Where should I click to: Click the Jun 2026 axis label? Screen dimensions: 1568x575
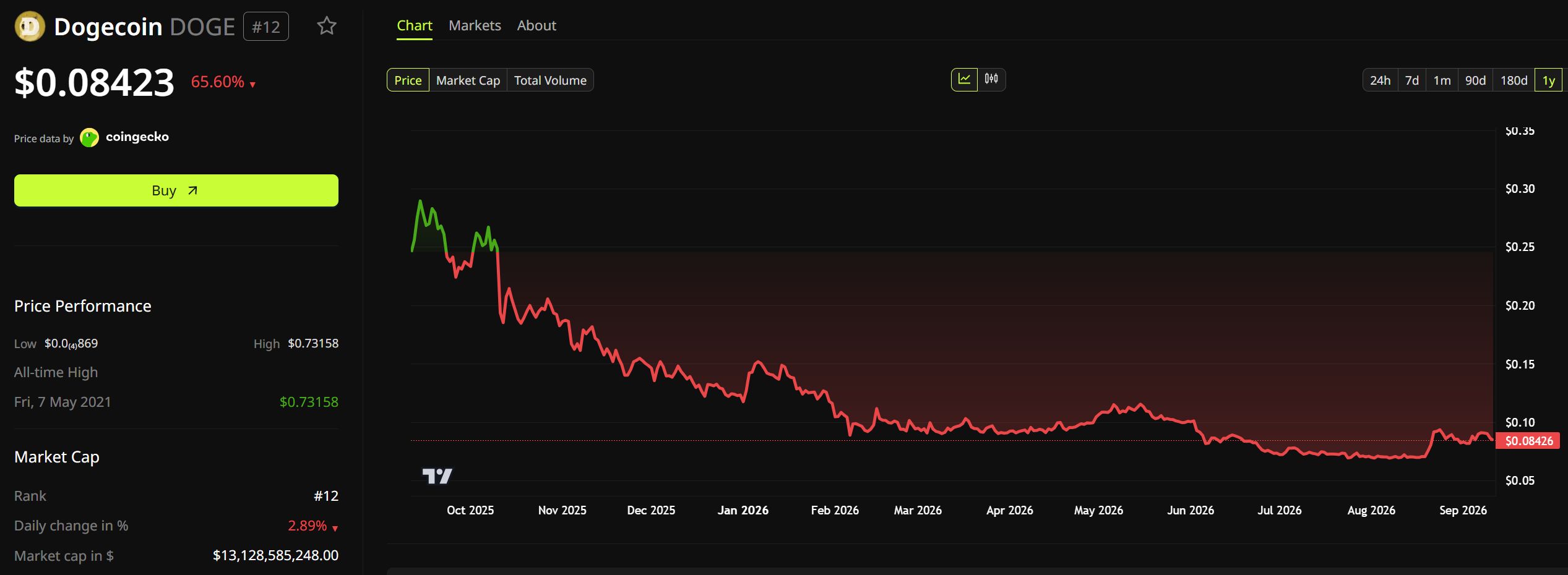[1191, 510]
